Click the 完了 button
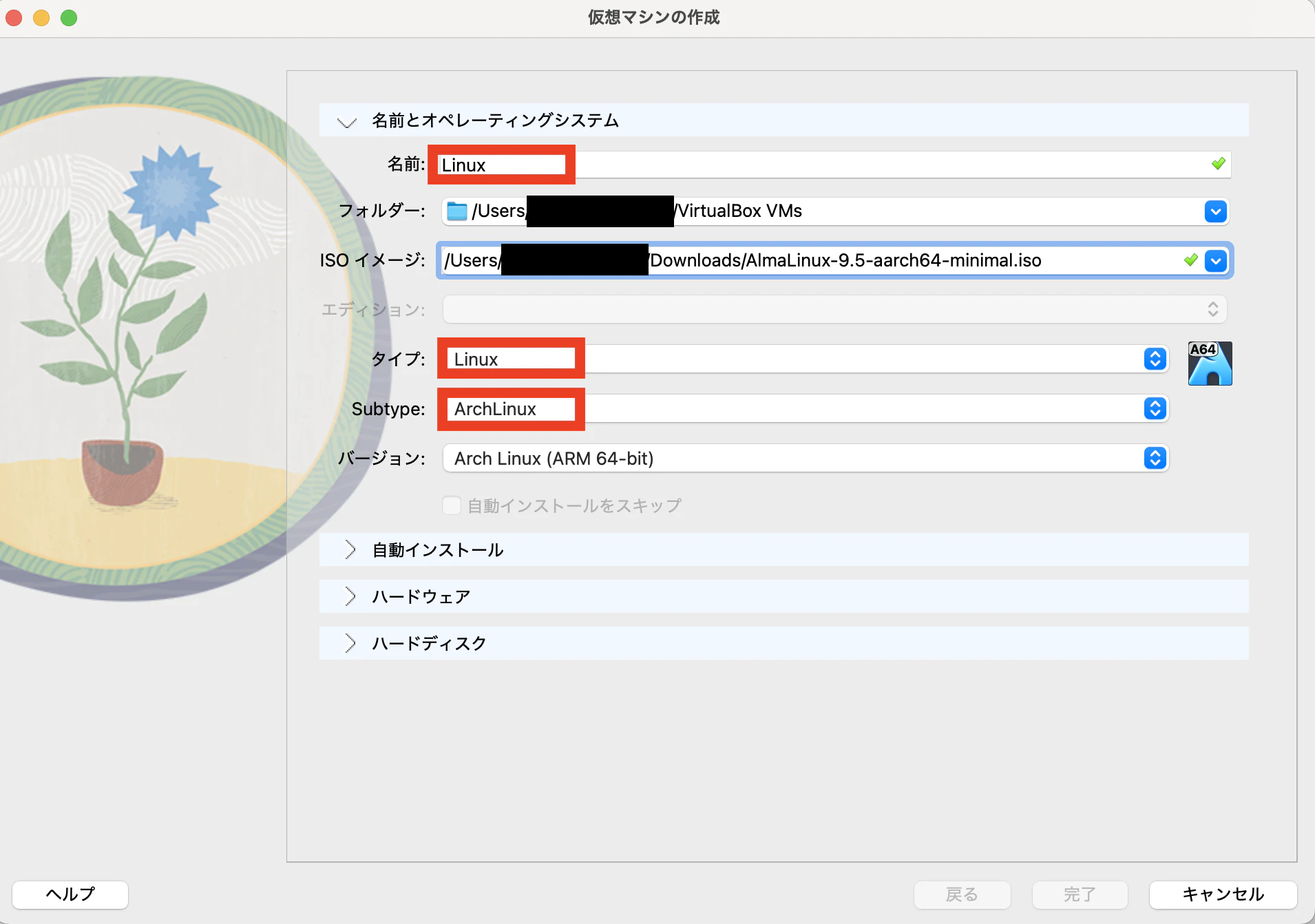 click(x=1080, y=894)
